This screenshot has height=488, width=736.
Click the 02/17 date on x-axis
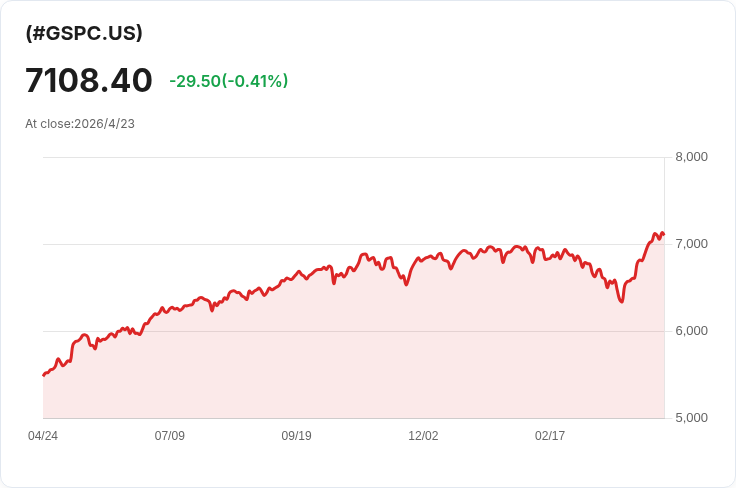point(550,436)
